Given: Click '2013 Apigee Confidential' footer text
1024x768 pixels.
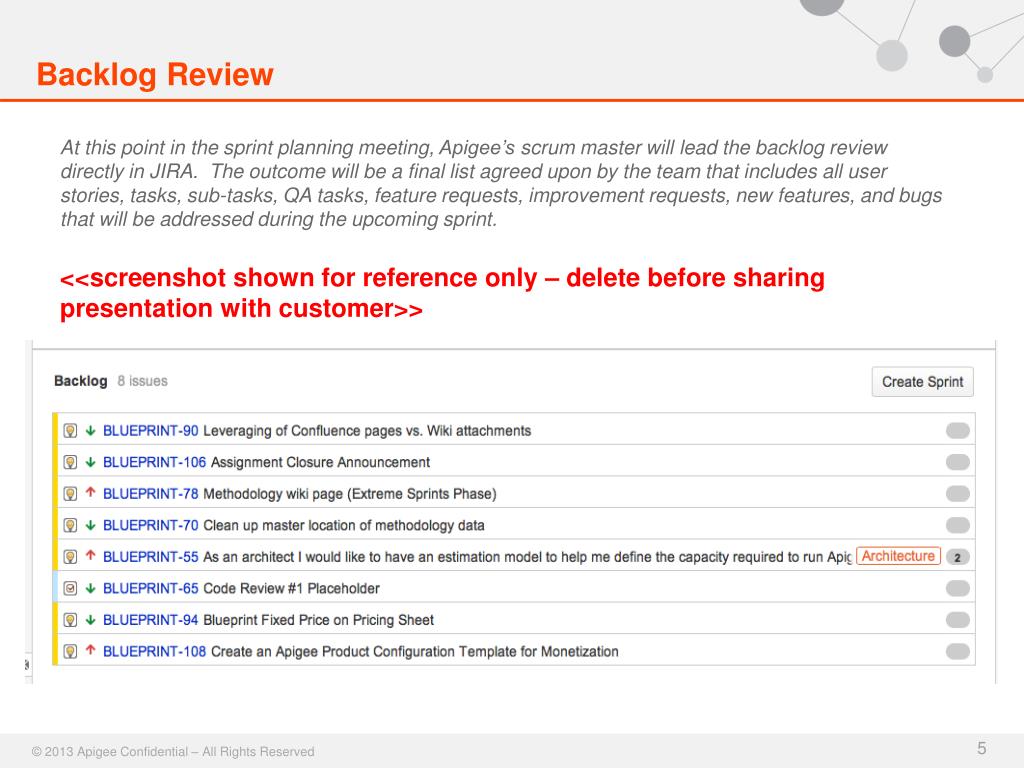Looking at the screenshot, I should coord(173,752).
